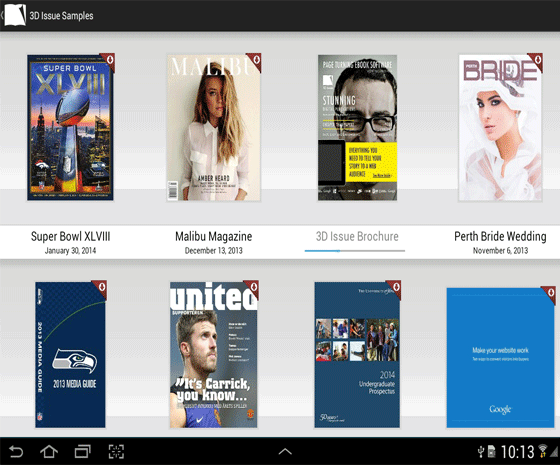This screenshot has height=465, width=560.
Task: Open the Super Bowl XLVIII cover
Action: pos(70,128)
